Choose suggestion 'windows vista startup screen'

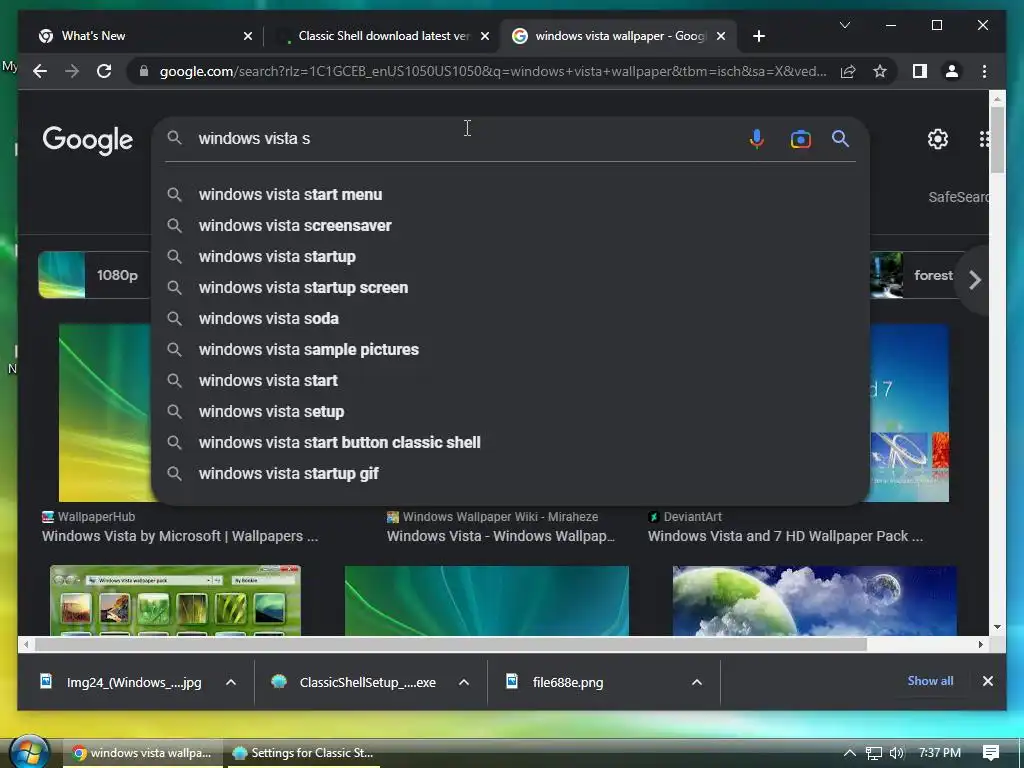click(x=509, y=287)
